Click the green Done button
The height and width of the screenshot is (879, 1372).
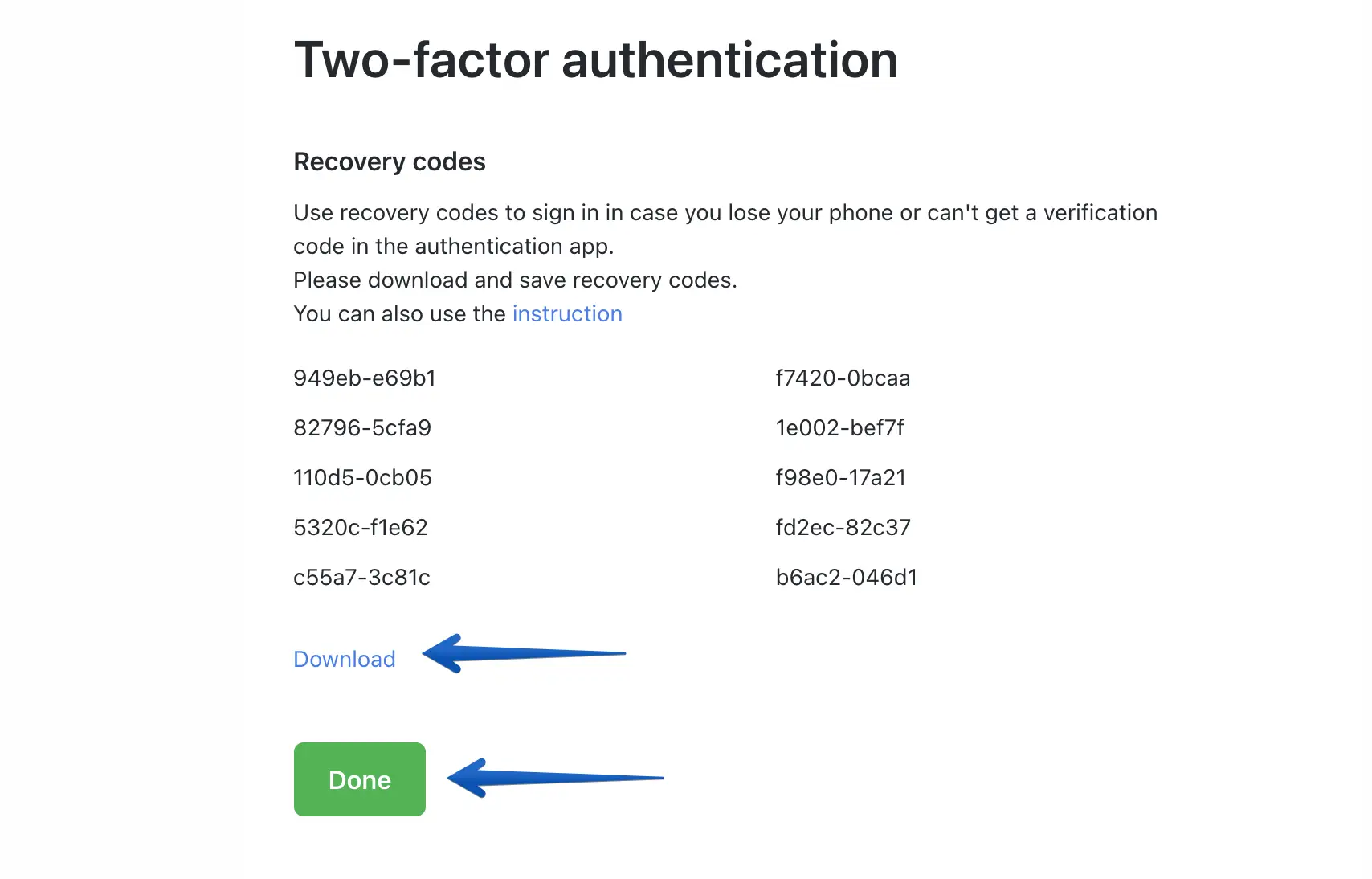359,779
